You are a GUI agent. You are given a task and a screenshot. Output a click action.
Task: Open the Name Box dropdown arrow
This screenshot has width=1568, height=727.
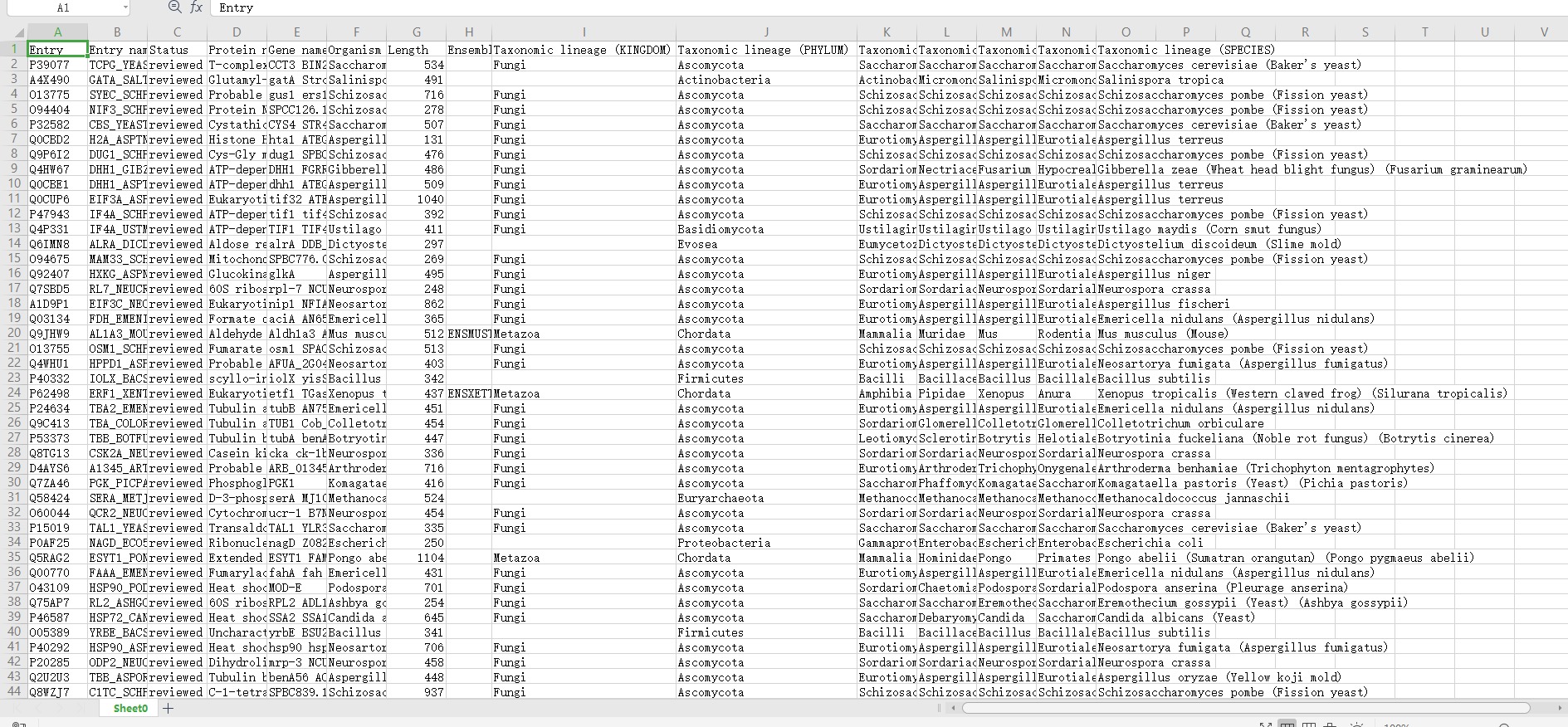click(125, 7)
